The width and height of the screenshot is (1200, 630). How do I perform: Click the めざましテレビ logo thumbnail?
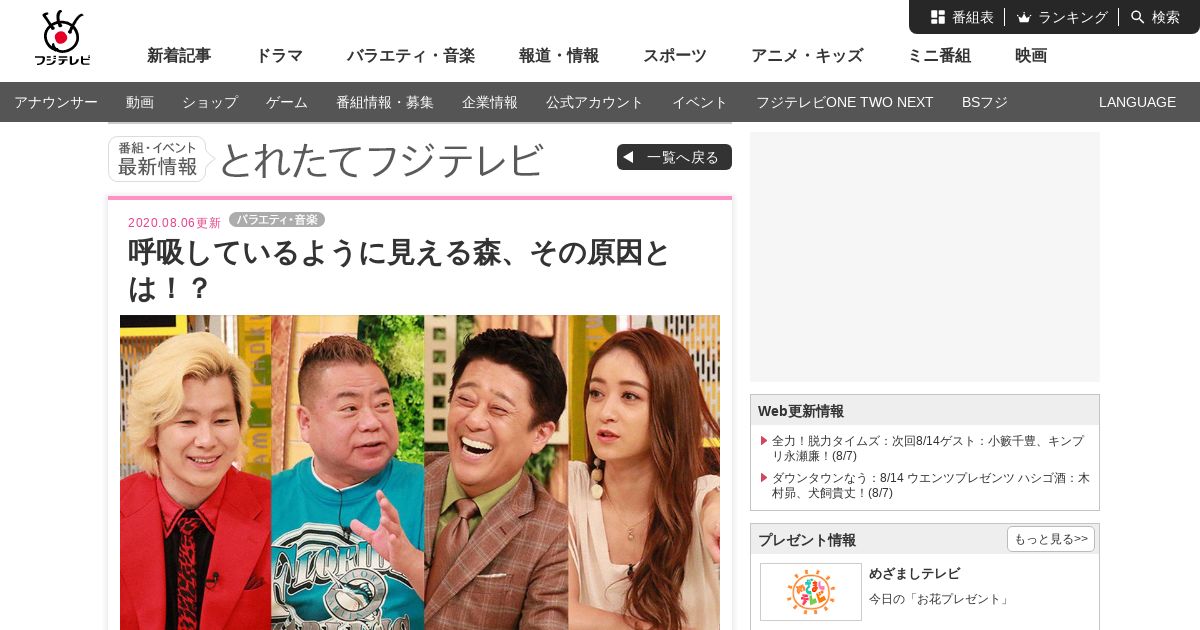(811, 592)
